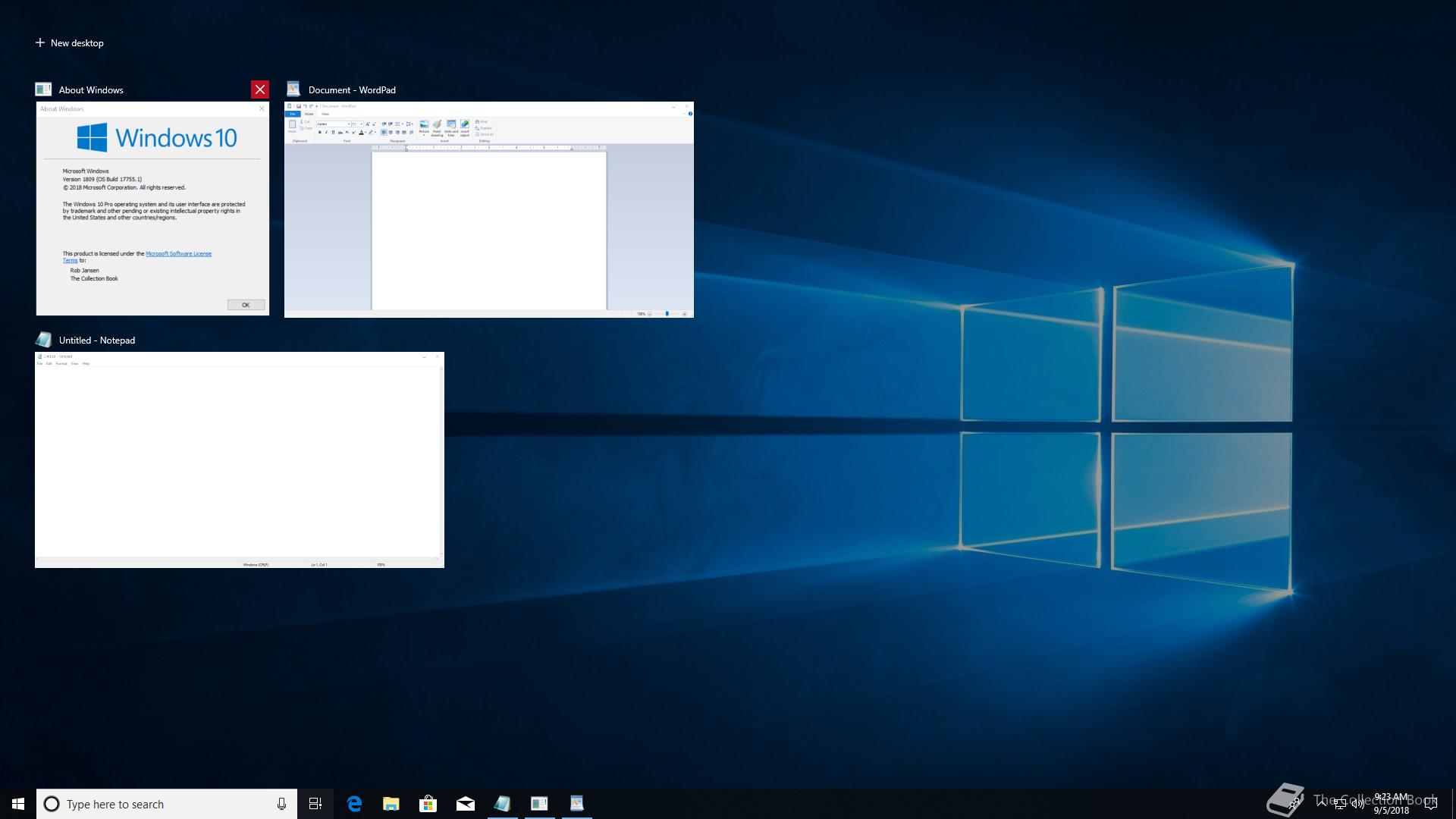Click the Cortana microphone icon

[281, 804]
